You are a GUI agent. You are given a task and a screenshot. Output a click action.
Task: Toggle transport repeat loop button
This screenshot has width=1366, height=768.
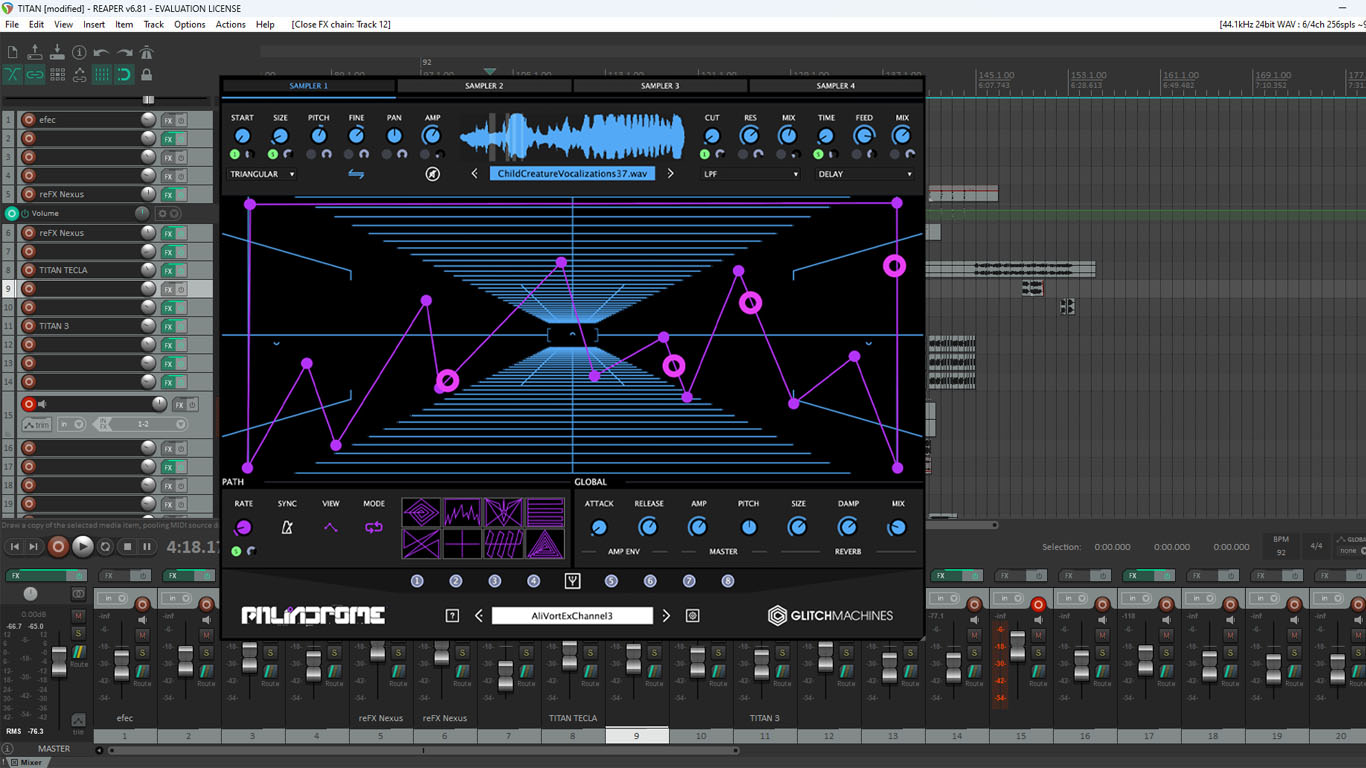[x=106, y=546]
